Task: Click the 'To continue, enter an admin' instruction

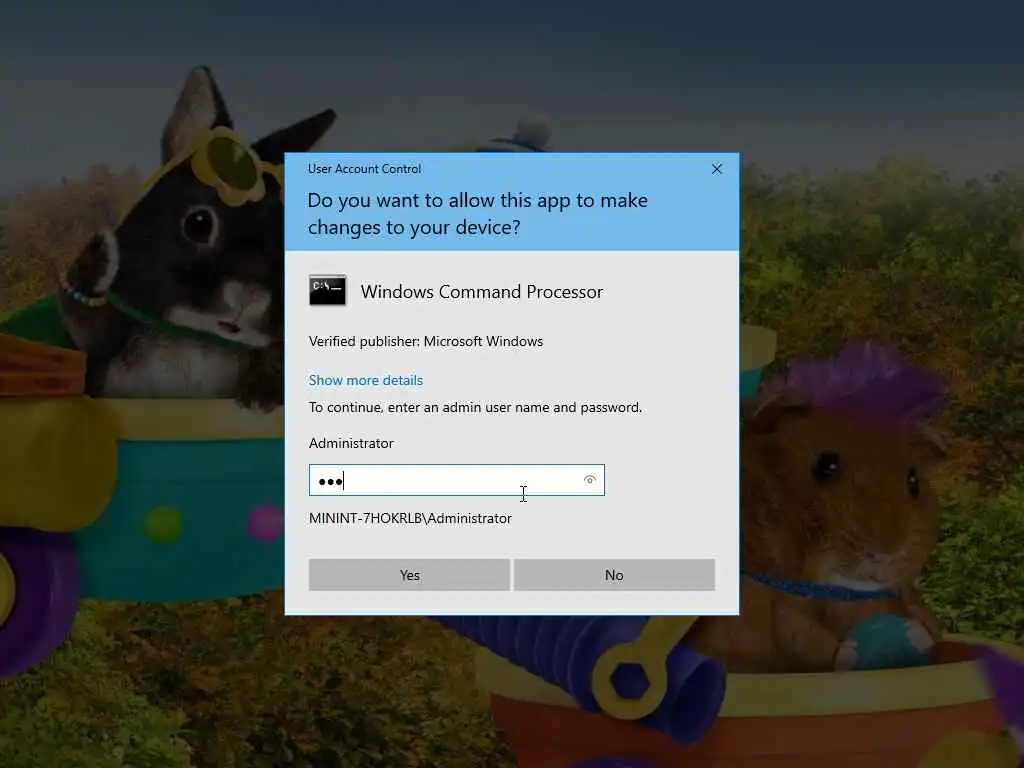Action: [x=475, y=407]
